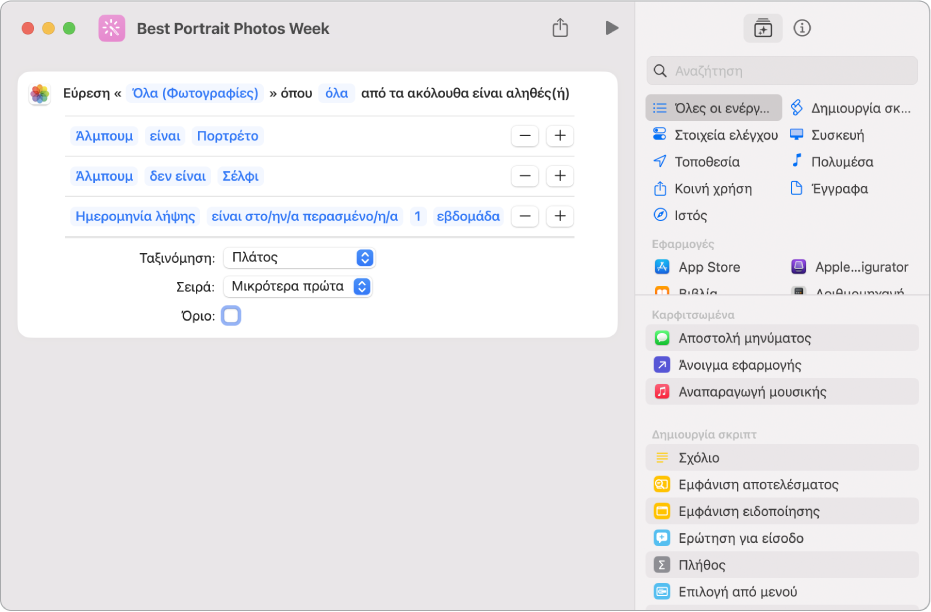This screenshot has width=931, height=612.
Task: Change Άλμπουμ field in Πορτρέτο row
Action: coord(104,136)
